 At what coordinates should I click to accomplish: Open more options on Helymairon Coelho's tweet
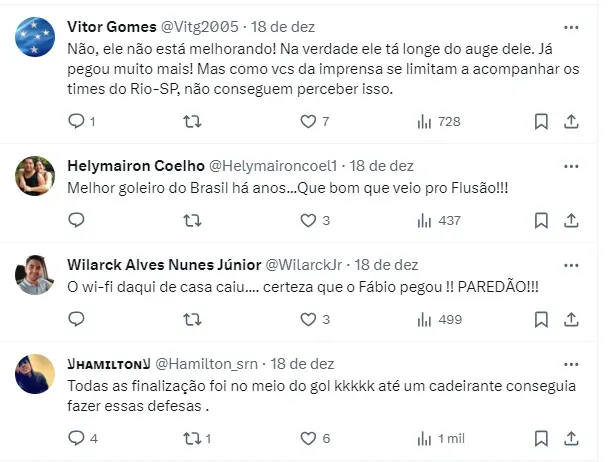tap(571, 166)
